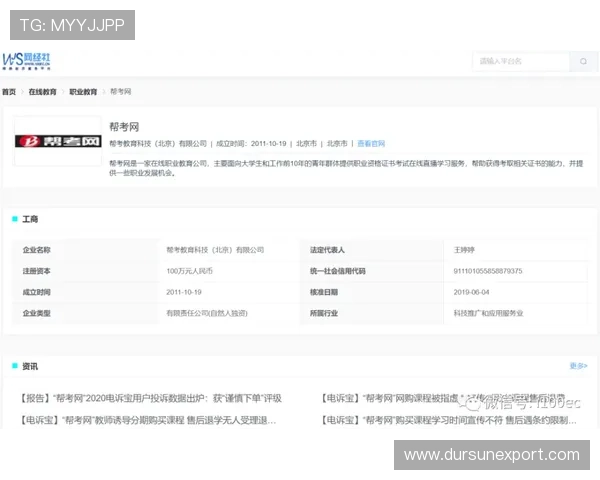Click the 帮考网 company description paragraph

346,168
